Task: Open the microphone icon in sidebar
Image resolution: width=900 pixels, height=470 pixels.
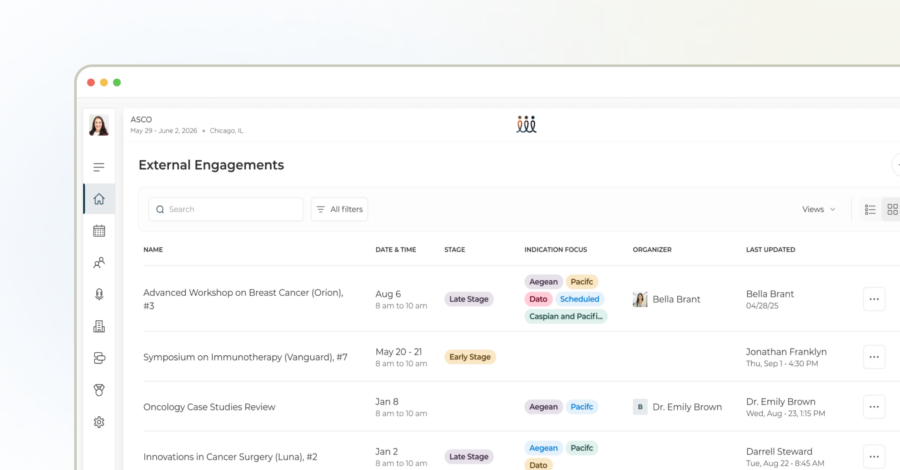Action: [99, 294]
